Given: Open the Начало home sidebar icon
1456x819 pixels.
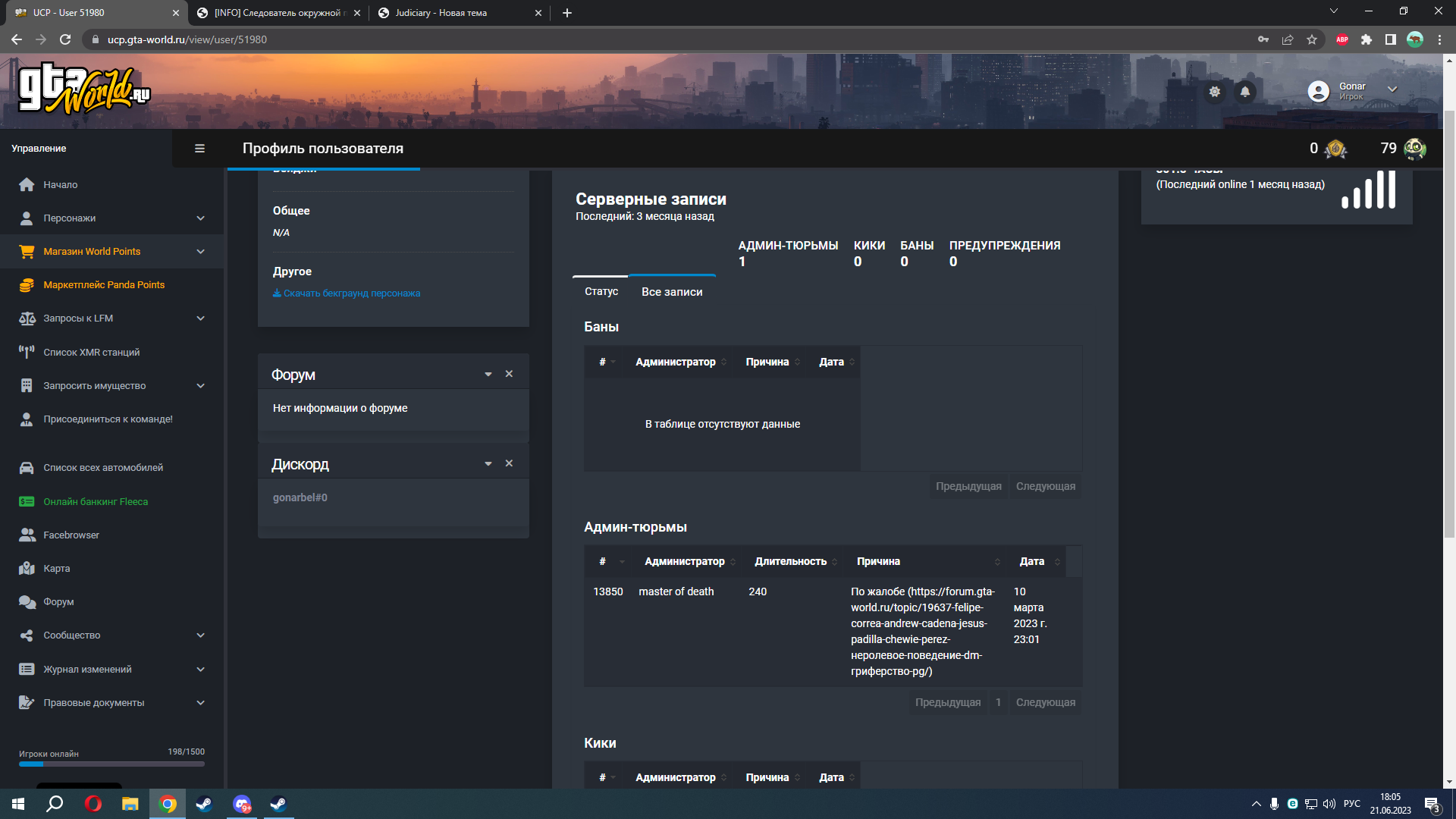Looking at the screenshot, I should [27, 185].
